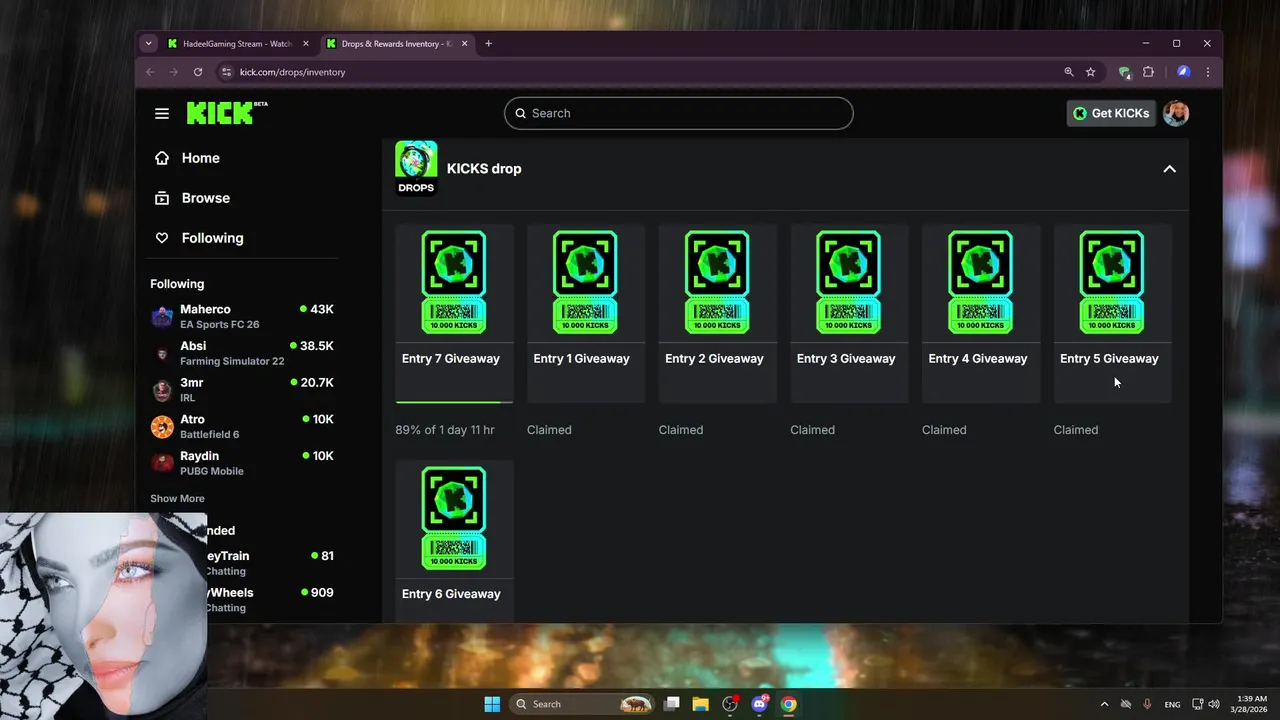Click the Browse icon in sidebar

(x=162, y=198)
